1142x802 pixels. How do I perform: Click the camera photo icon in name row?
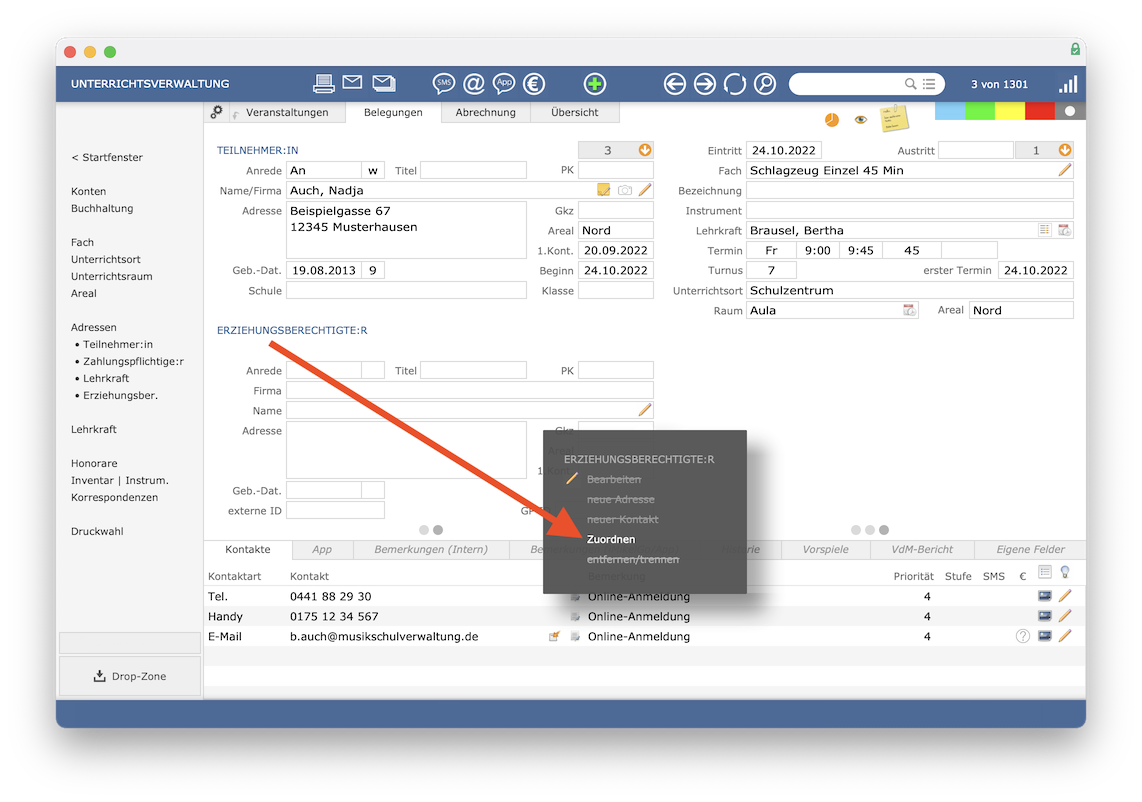click(x=625, y=190)
